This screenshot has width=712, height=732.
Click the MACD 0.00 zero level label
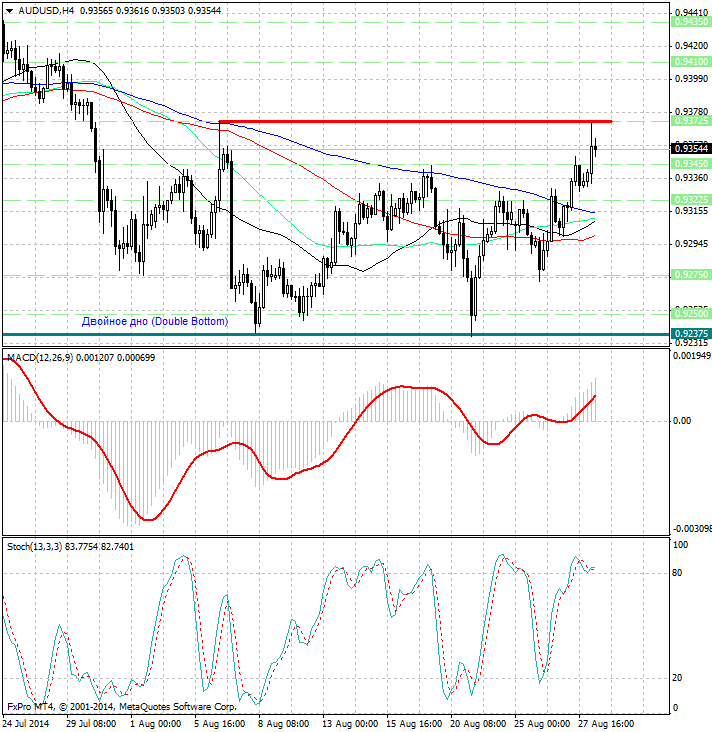click(682, 421)
